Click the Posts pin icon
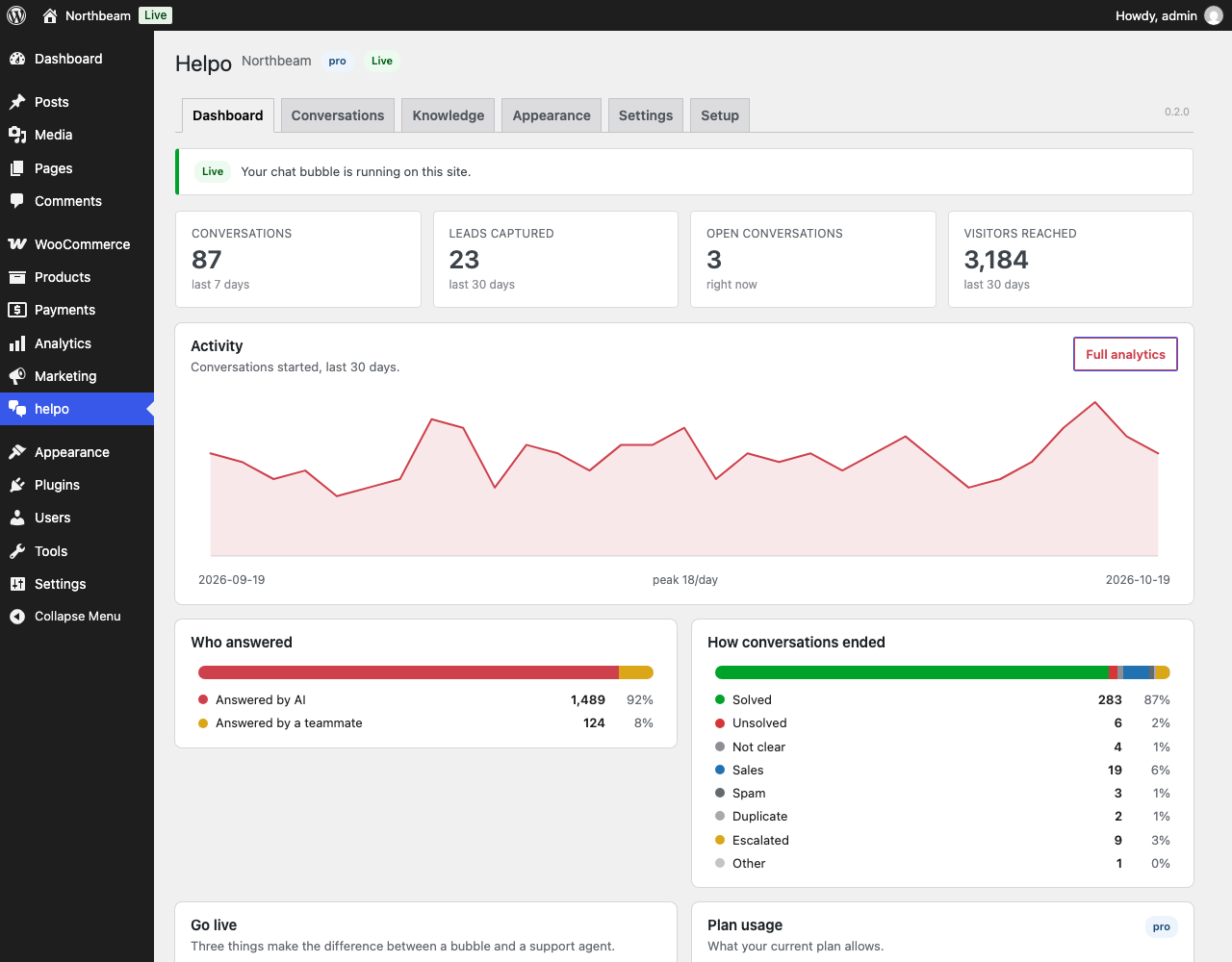1232x962 pixels. 17,102
